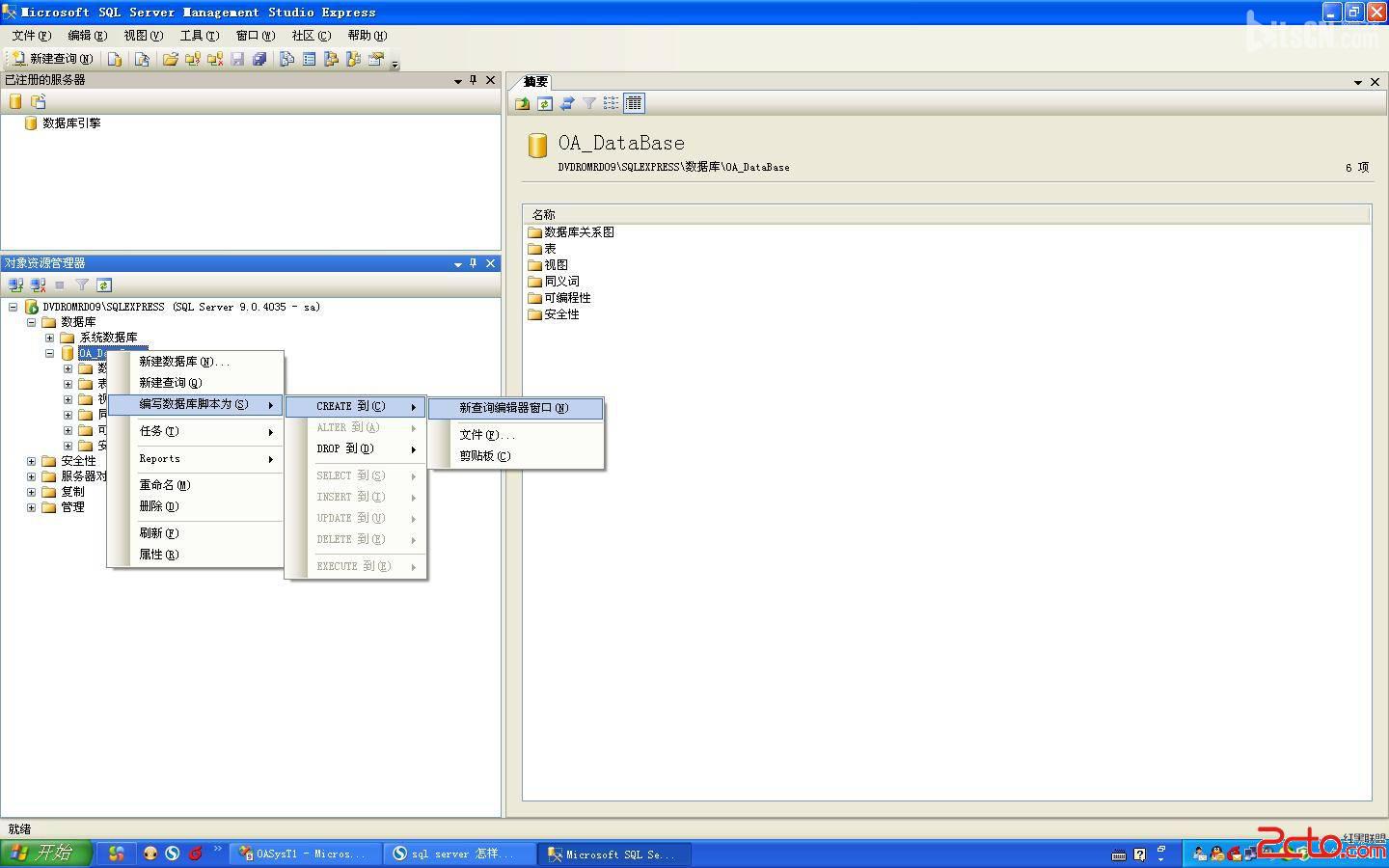Click the up-one-level folder icon in summary toolbar
Screen dimensions: 1389x868
522,103
